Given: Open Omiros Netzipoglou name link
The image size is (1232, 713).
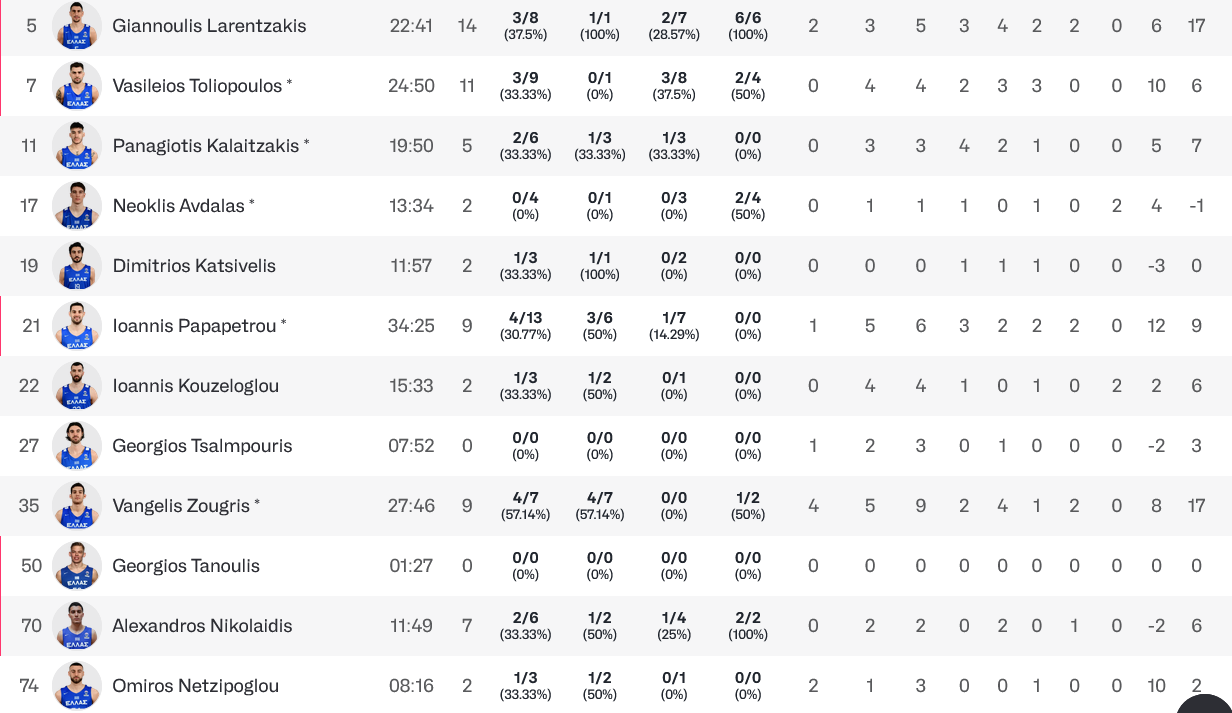Looking at the screenshot, I should 195,686.
